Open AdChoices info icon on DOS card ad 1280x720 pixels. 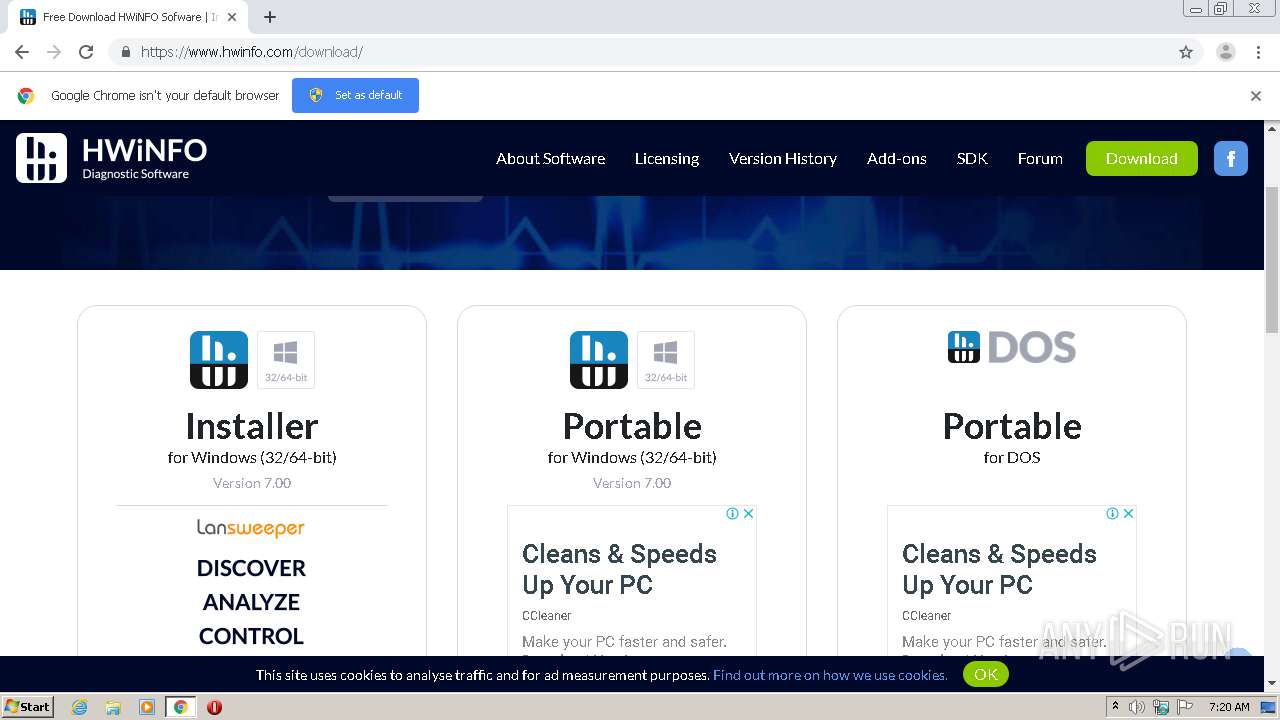point(1113,513)
